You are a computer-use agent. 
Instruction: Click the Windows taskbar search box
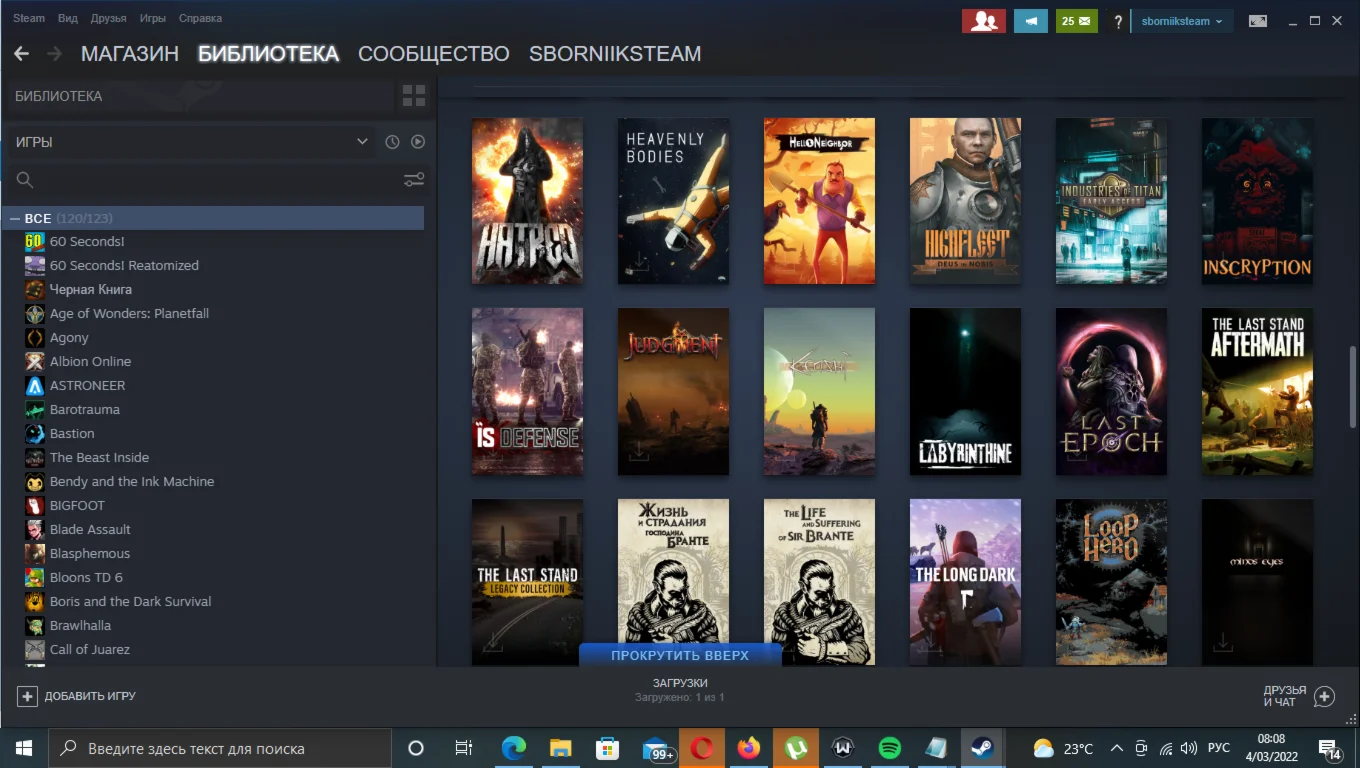(219, 748)
